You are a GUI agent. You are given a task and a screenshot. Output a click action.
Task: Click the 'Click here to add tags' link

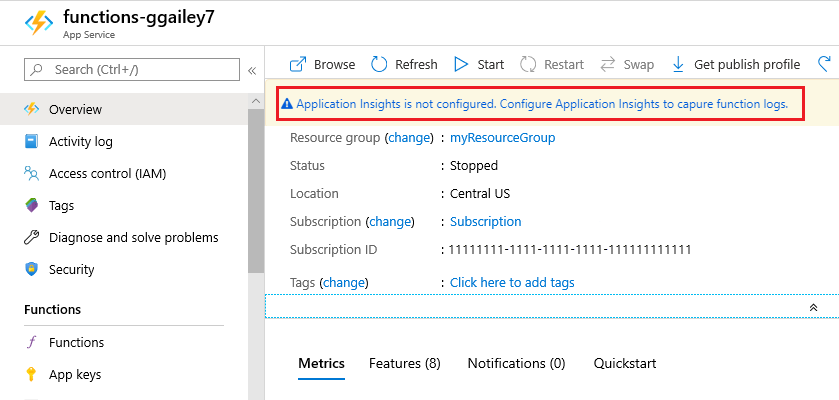[x=512, y=282]
